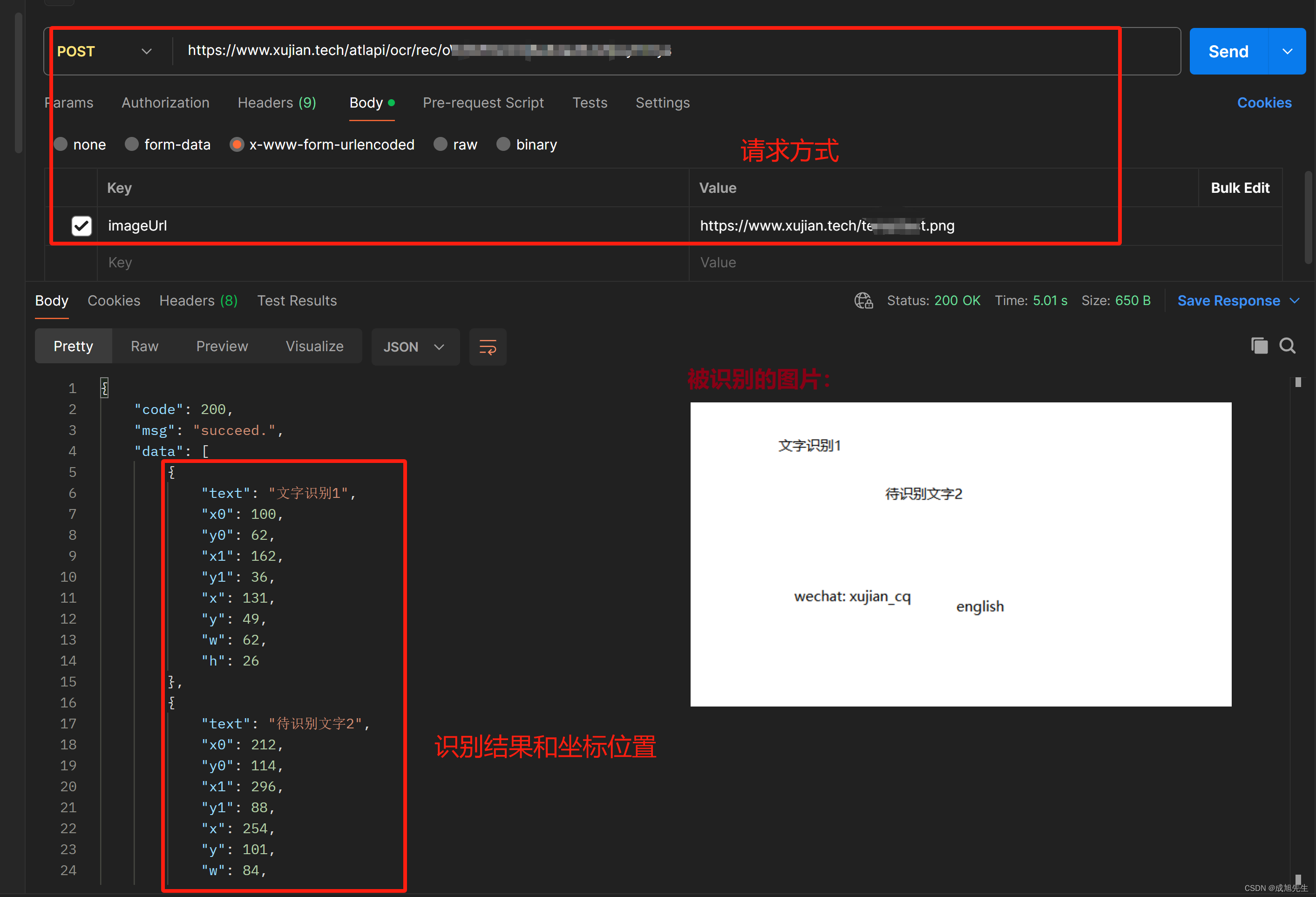Screen dimensions: 1316x897
Task: Collapse the JSON root brace on line 1
Action: (x=104, y=388)
